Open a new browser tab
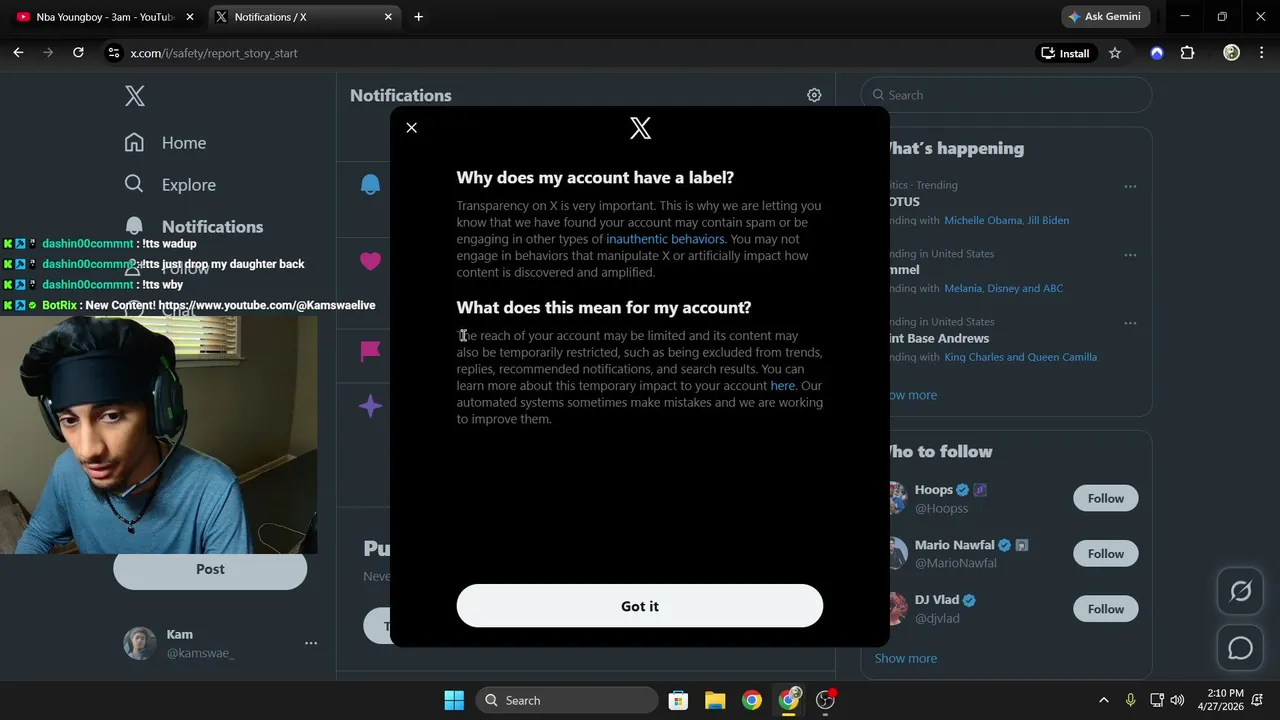 (418, 17)
